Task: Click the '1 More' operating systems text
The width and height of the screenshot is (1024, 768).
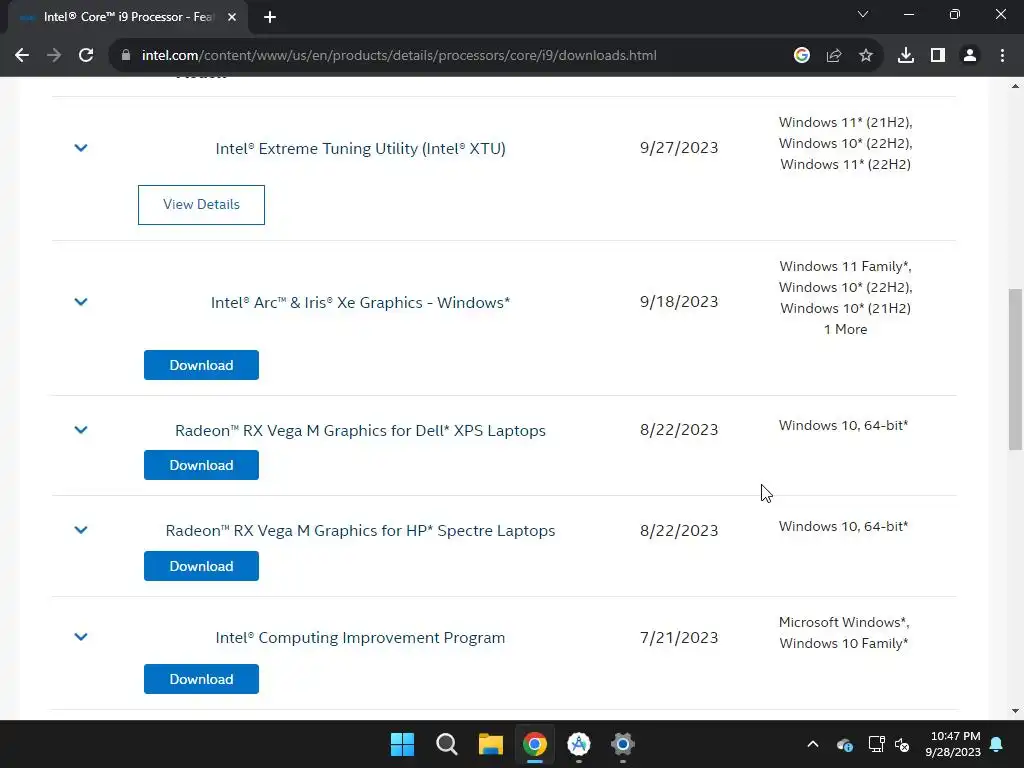Action: coord(845,330)
